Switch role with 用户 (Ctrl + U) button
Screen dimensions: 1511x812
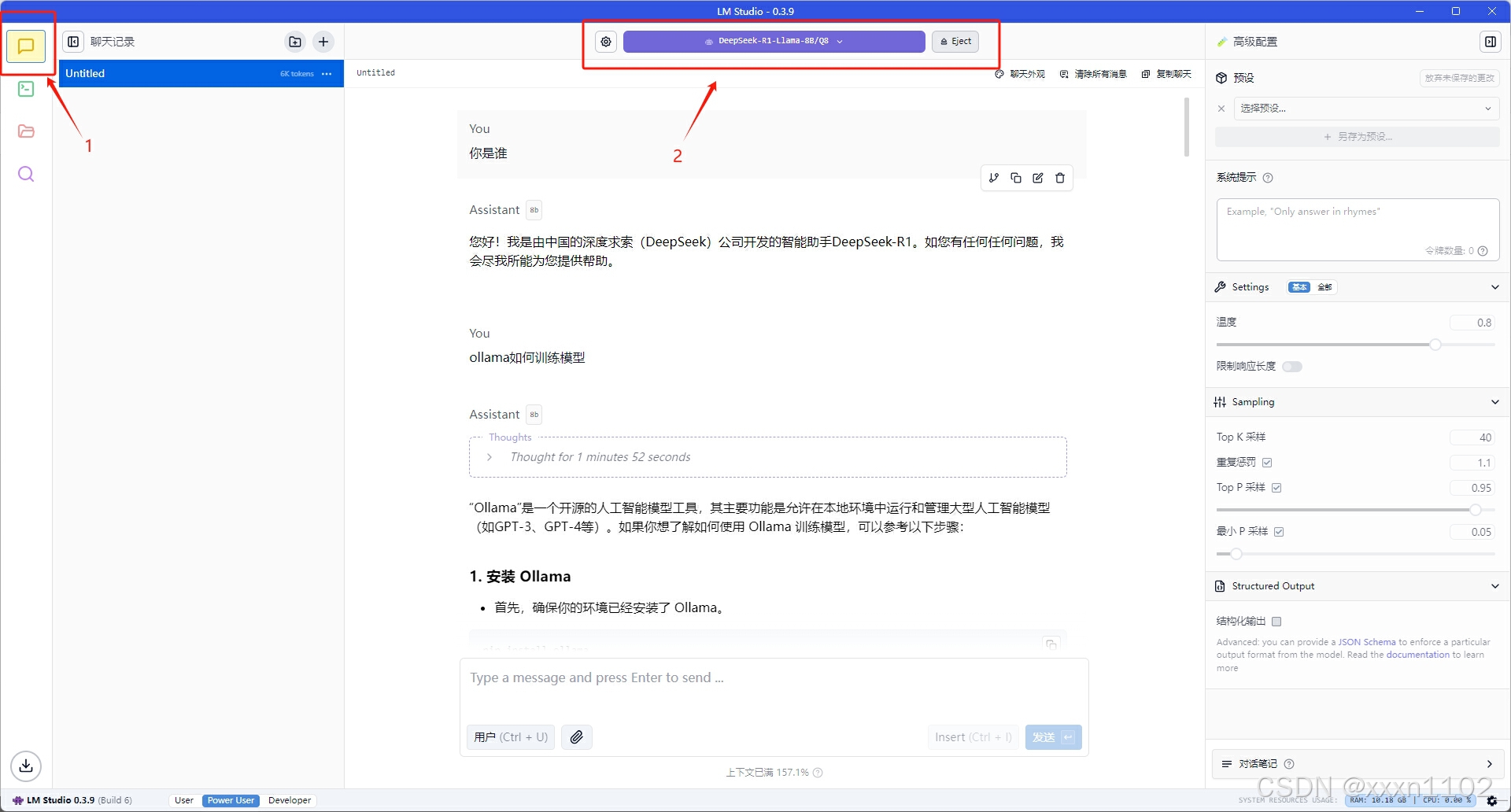(x=511, y=737)
